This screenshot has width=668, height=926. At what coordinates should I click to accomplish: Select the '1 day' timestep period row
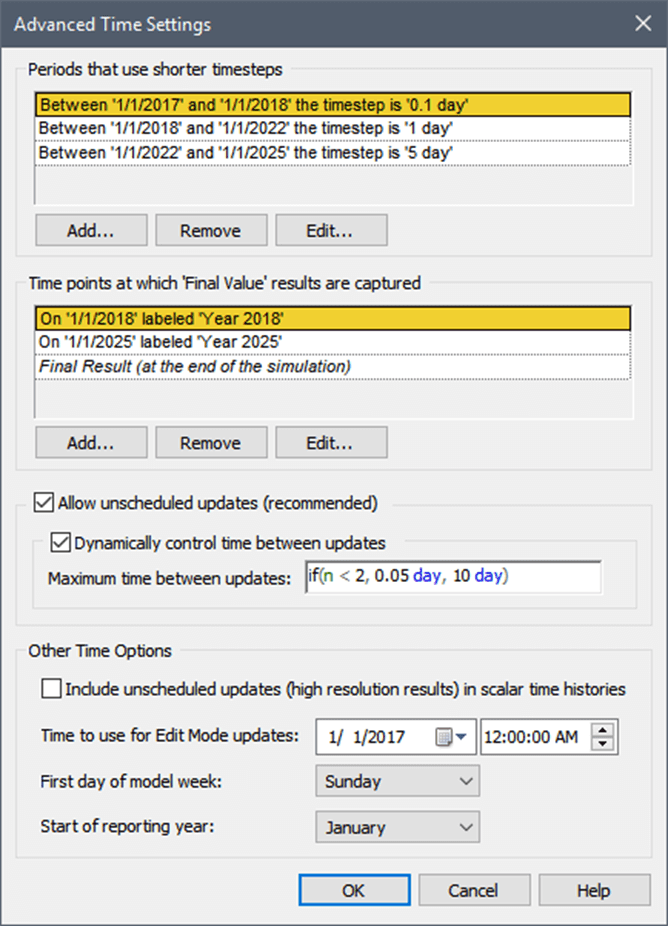tap(333, 129)
